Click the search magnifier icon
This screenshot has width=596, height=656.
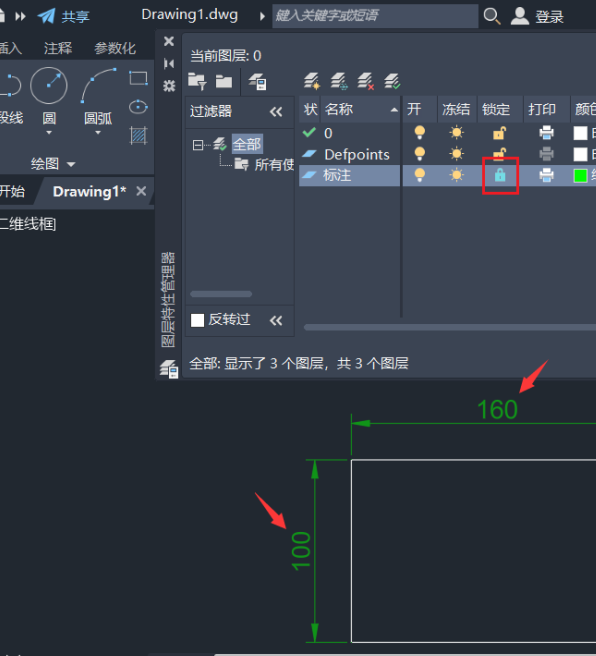pos(491,16)
